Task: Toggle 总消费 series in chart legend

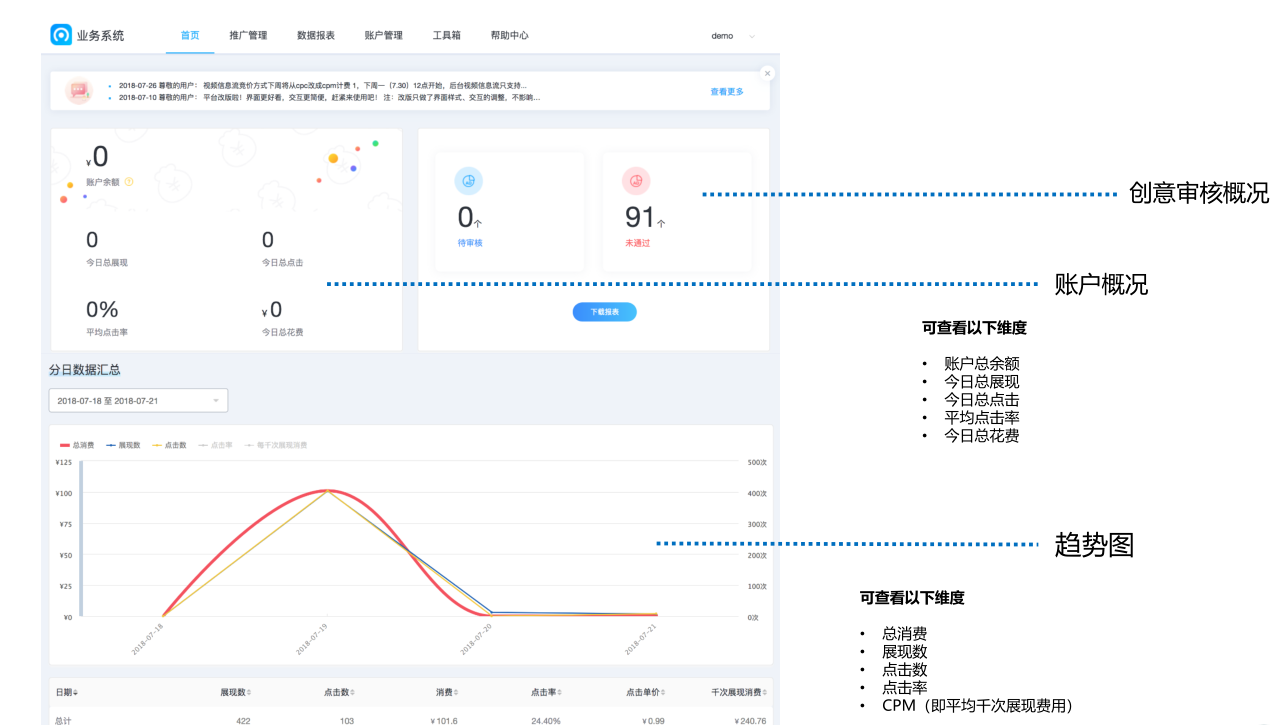Action: click(77, 445)
